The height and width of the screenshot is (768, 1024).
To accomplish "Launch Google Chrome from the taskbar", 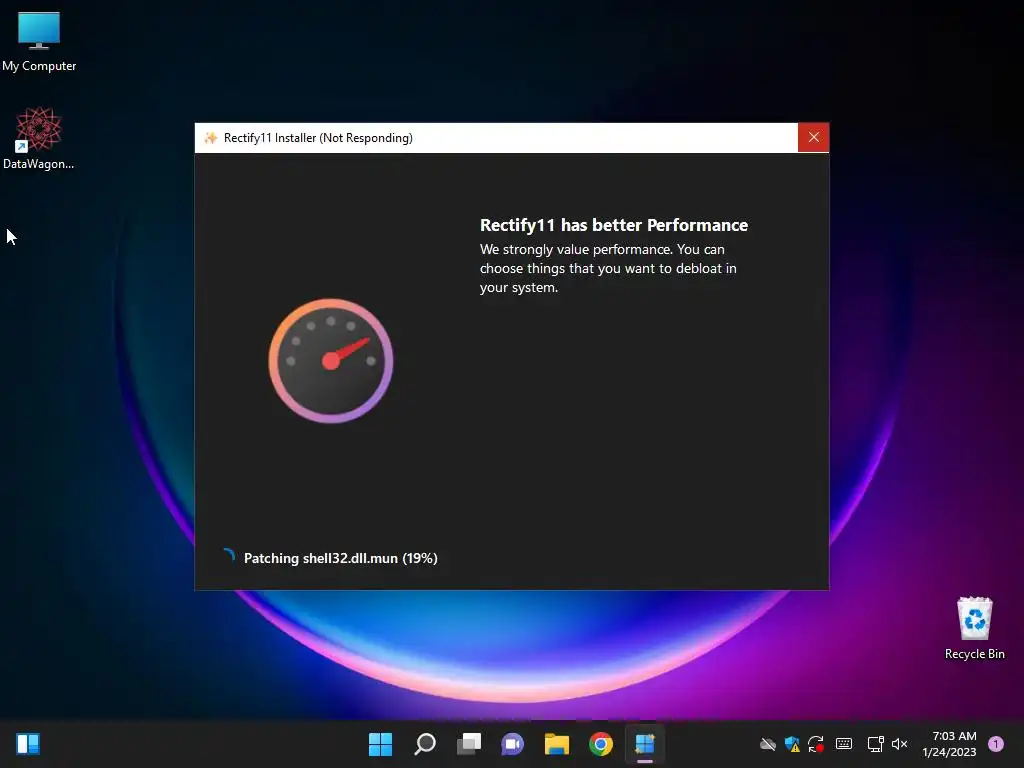I will [x=601, y=744].
